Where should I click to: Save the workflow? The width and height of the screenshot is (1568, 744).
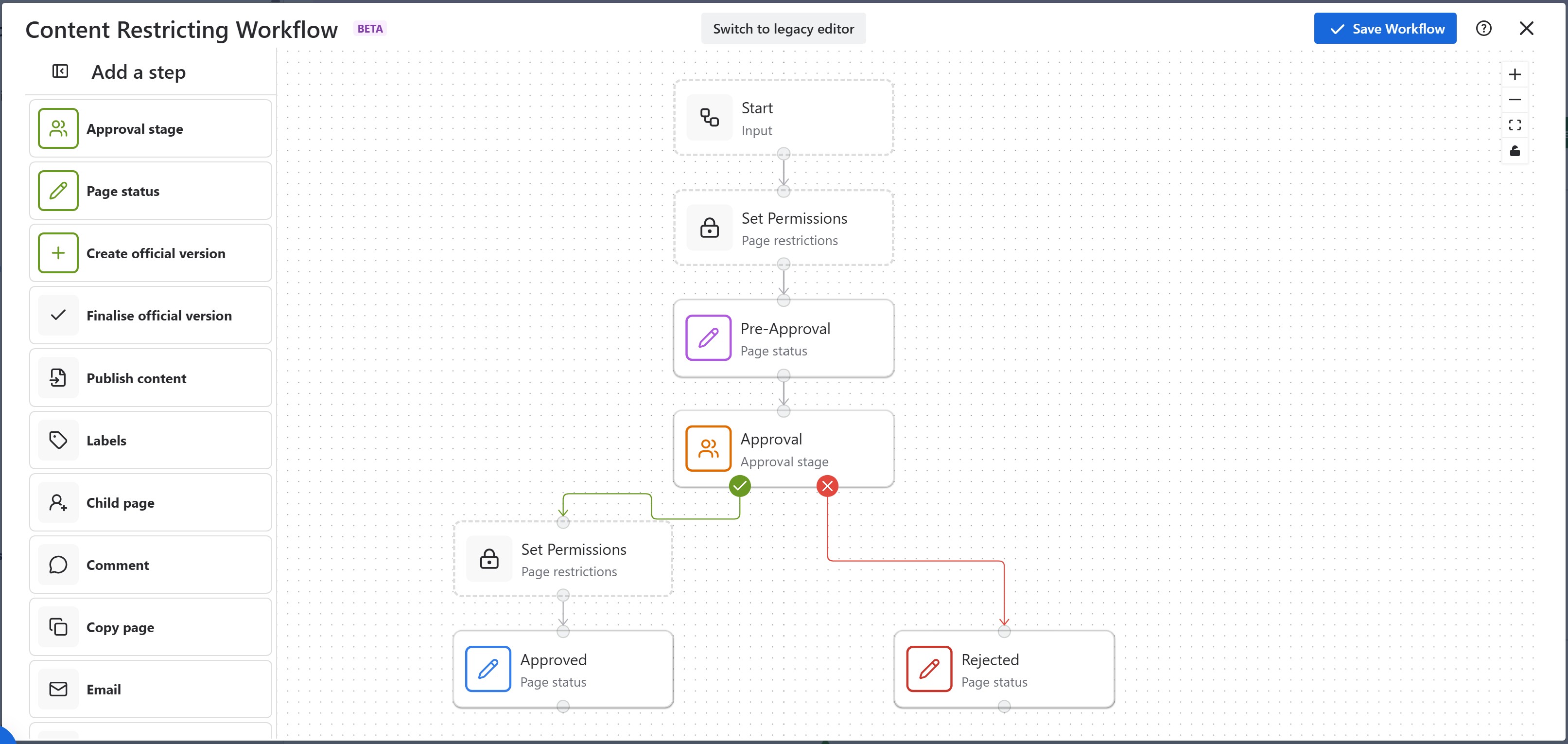click(1385, 29)
